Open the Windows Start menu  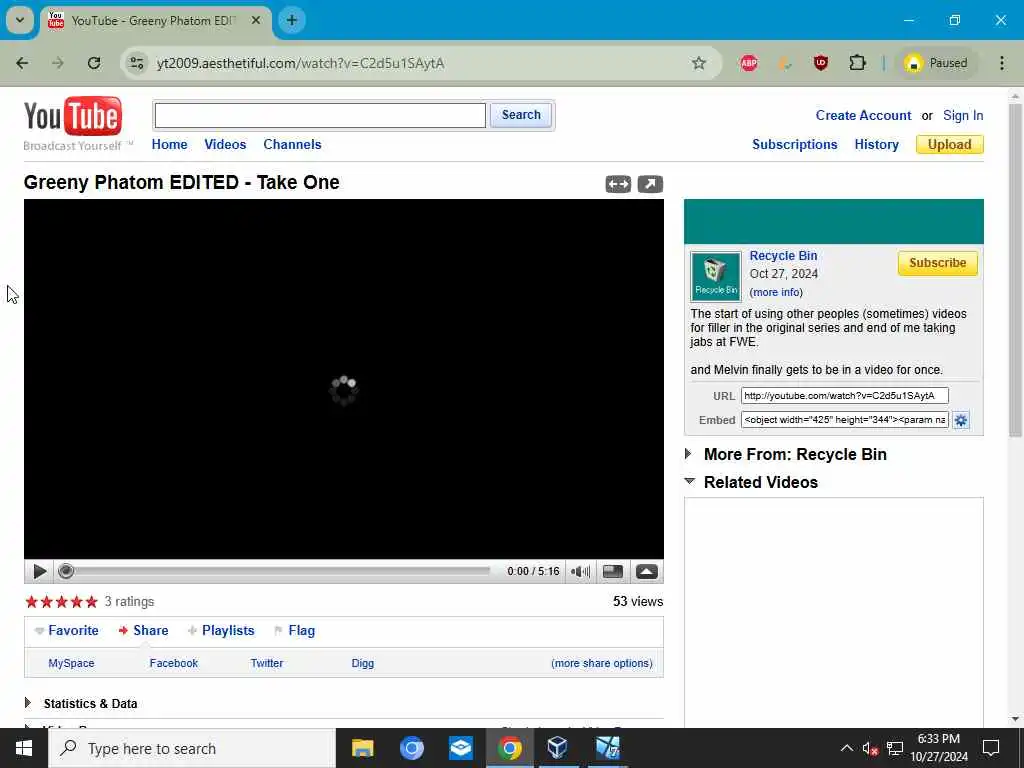tap(24, 748)
